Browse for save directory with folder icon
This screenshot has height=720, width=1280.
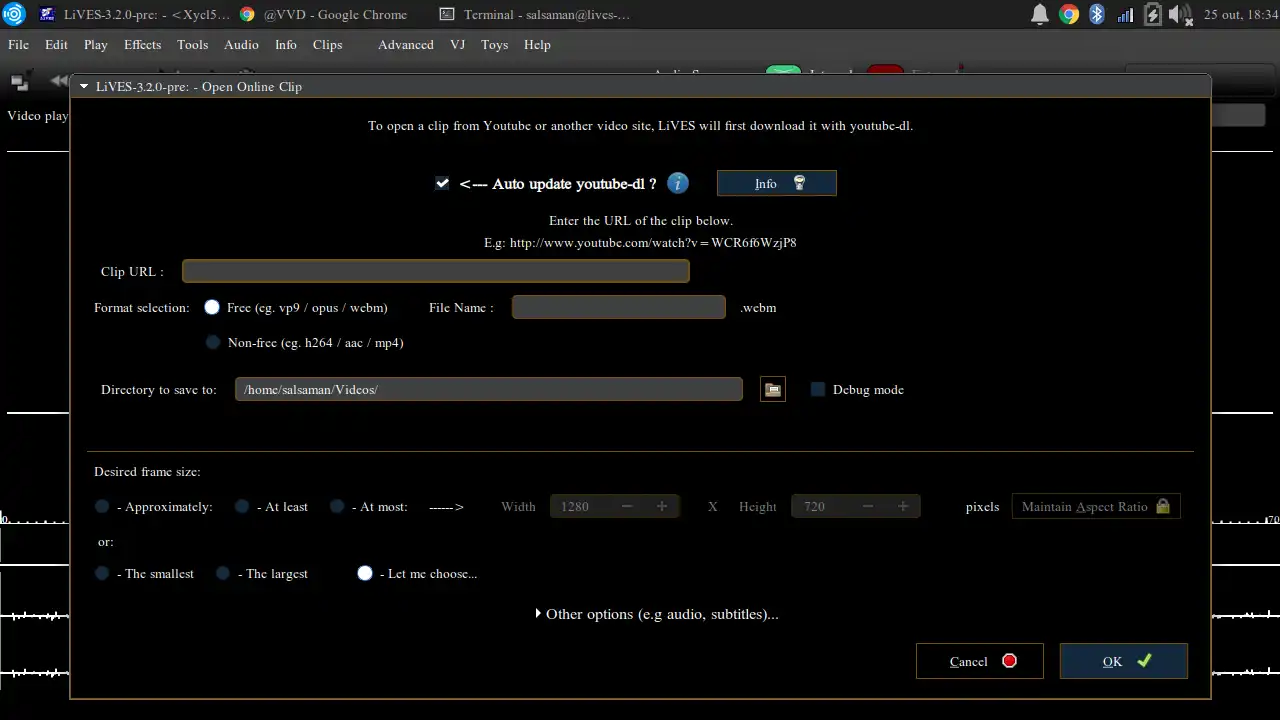click(x=773, y=390)
